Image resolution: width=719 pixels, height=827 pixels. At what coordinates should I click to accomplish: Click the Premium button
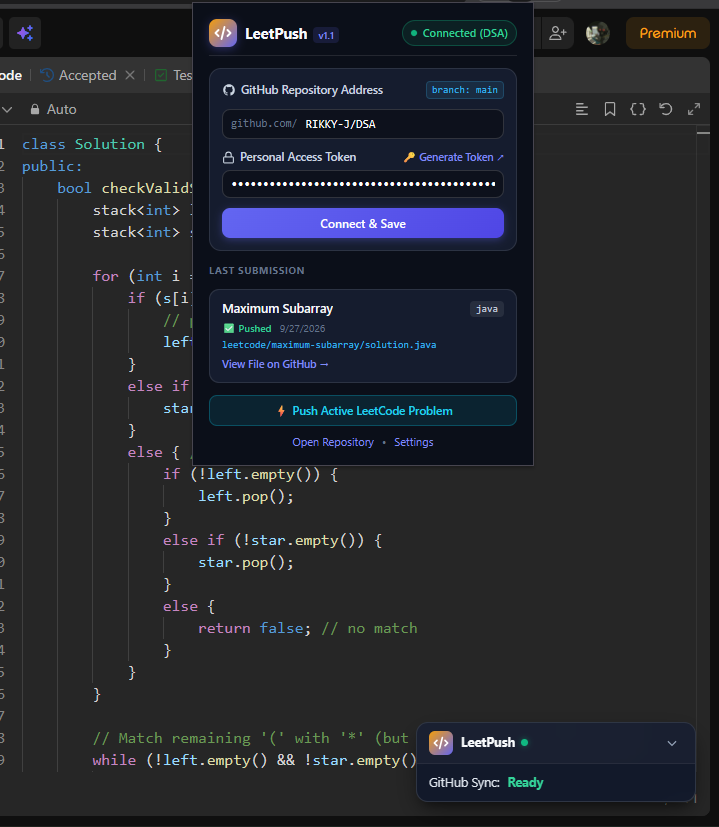coord(668,33)
